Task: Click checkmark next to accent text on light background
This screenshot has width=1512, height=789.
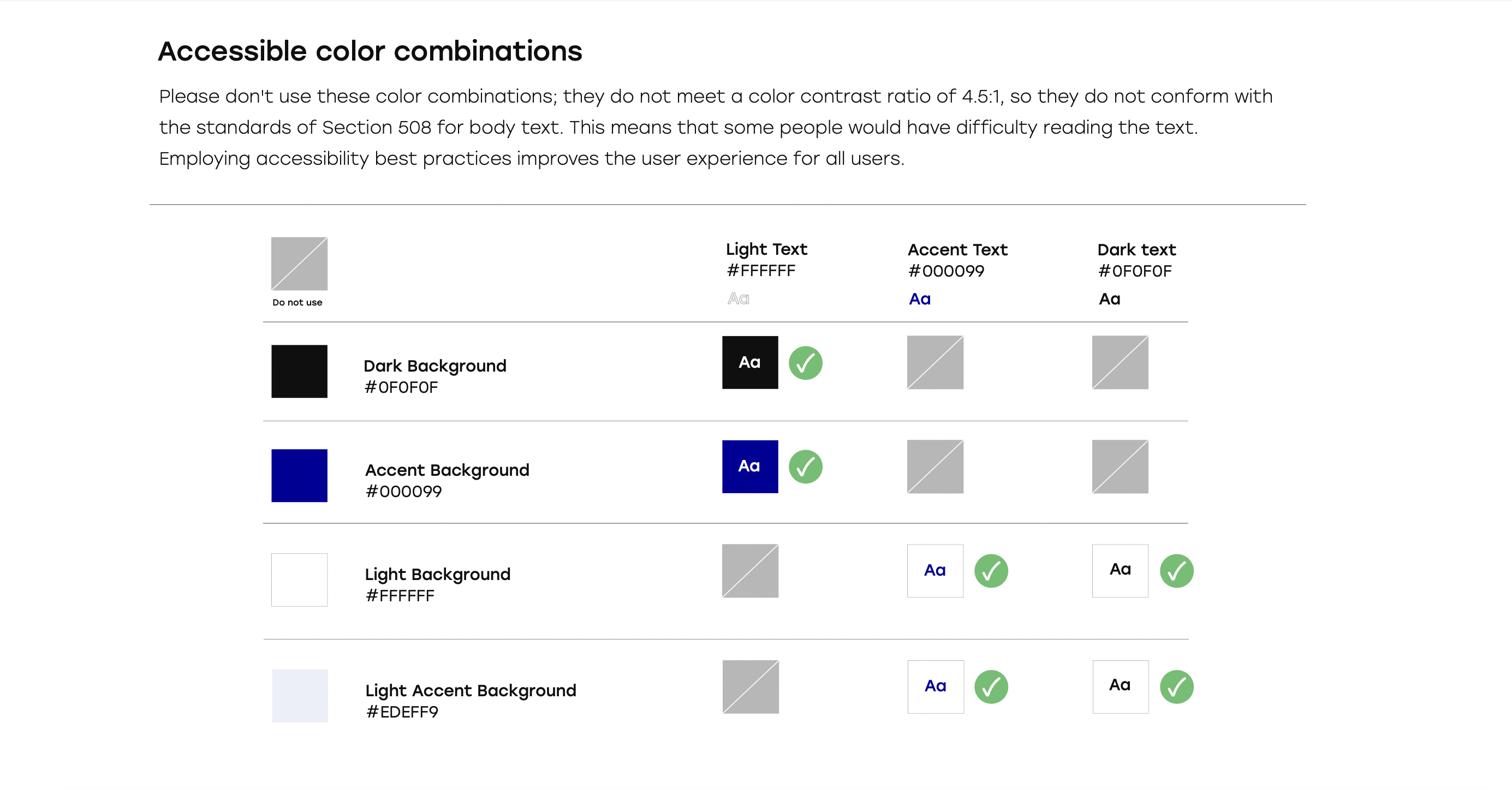Action: pos(991,571)
